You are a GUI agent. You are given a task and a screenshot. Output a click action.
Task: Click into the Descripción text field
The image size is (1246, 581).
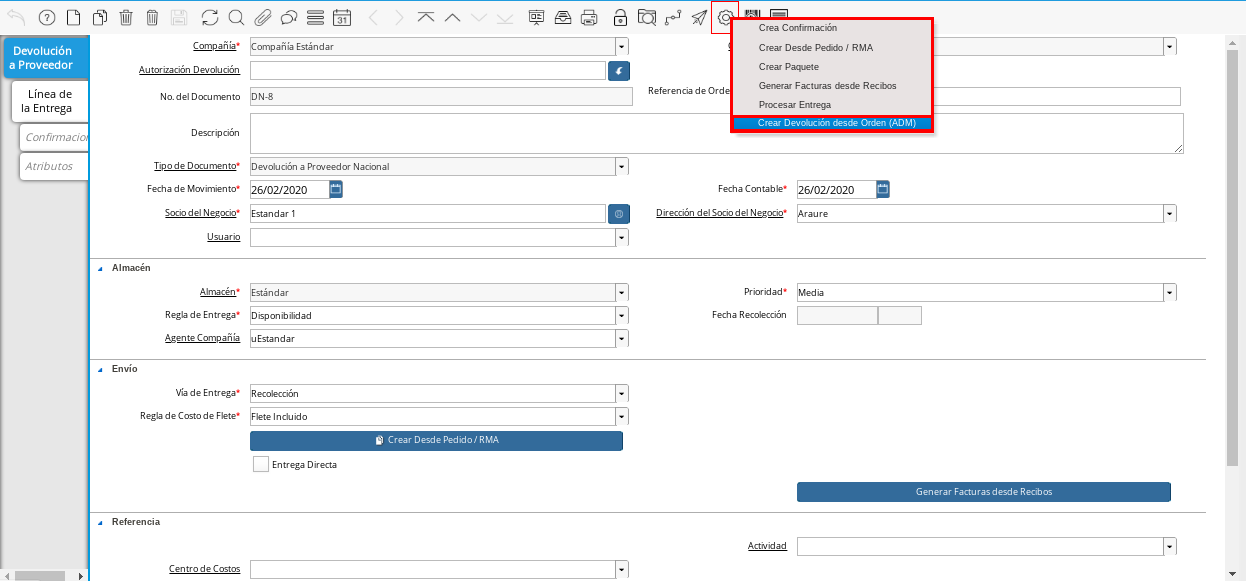[716, 133]
